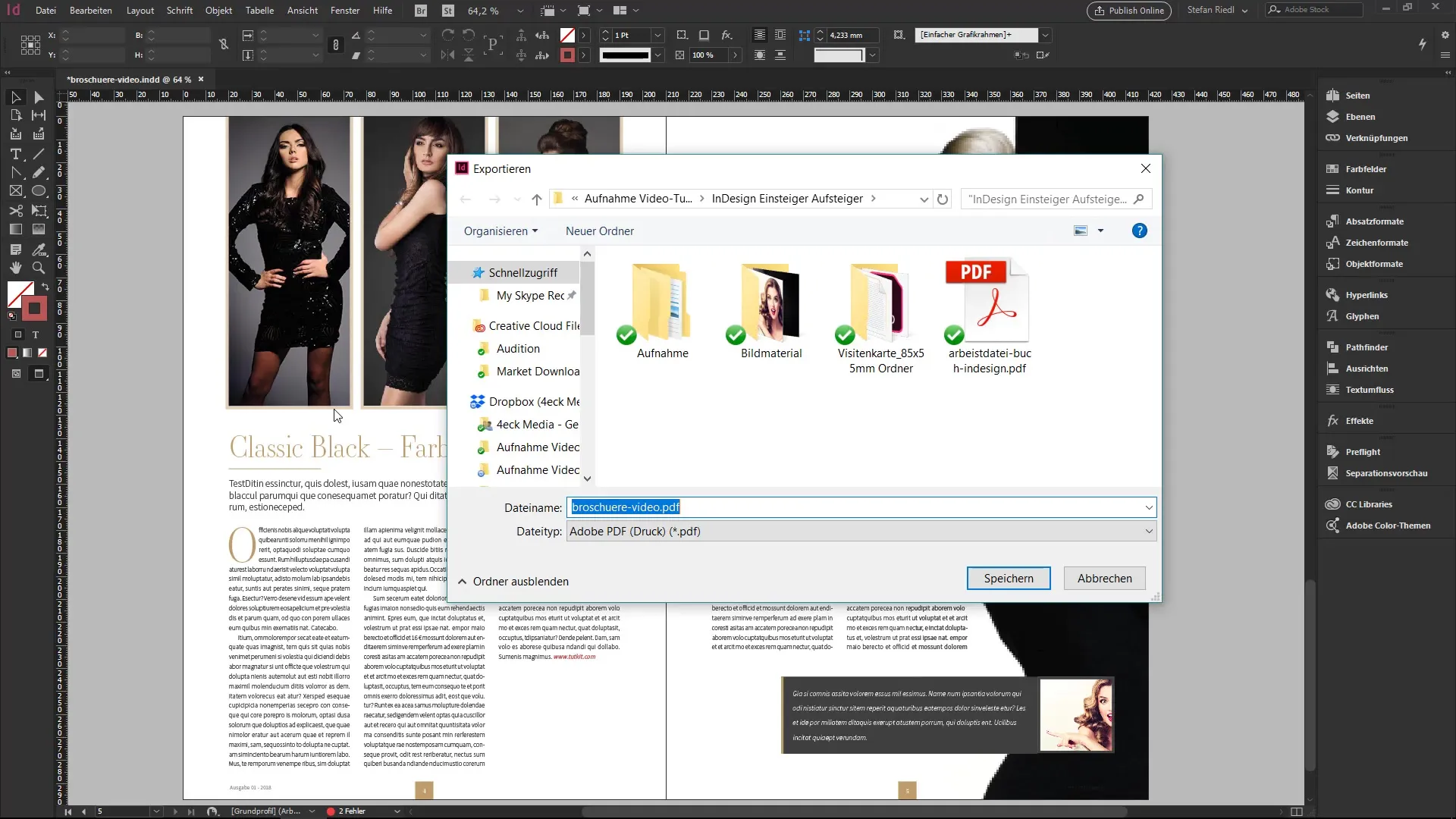The image size is (1456, 819).
Task: Open the Fenster menu
Action: [x=345, y=11]
